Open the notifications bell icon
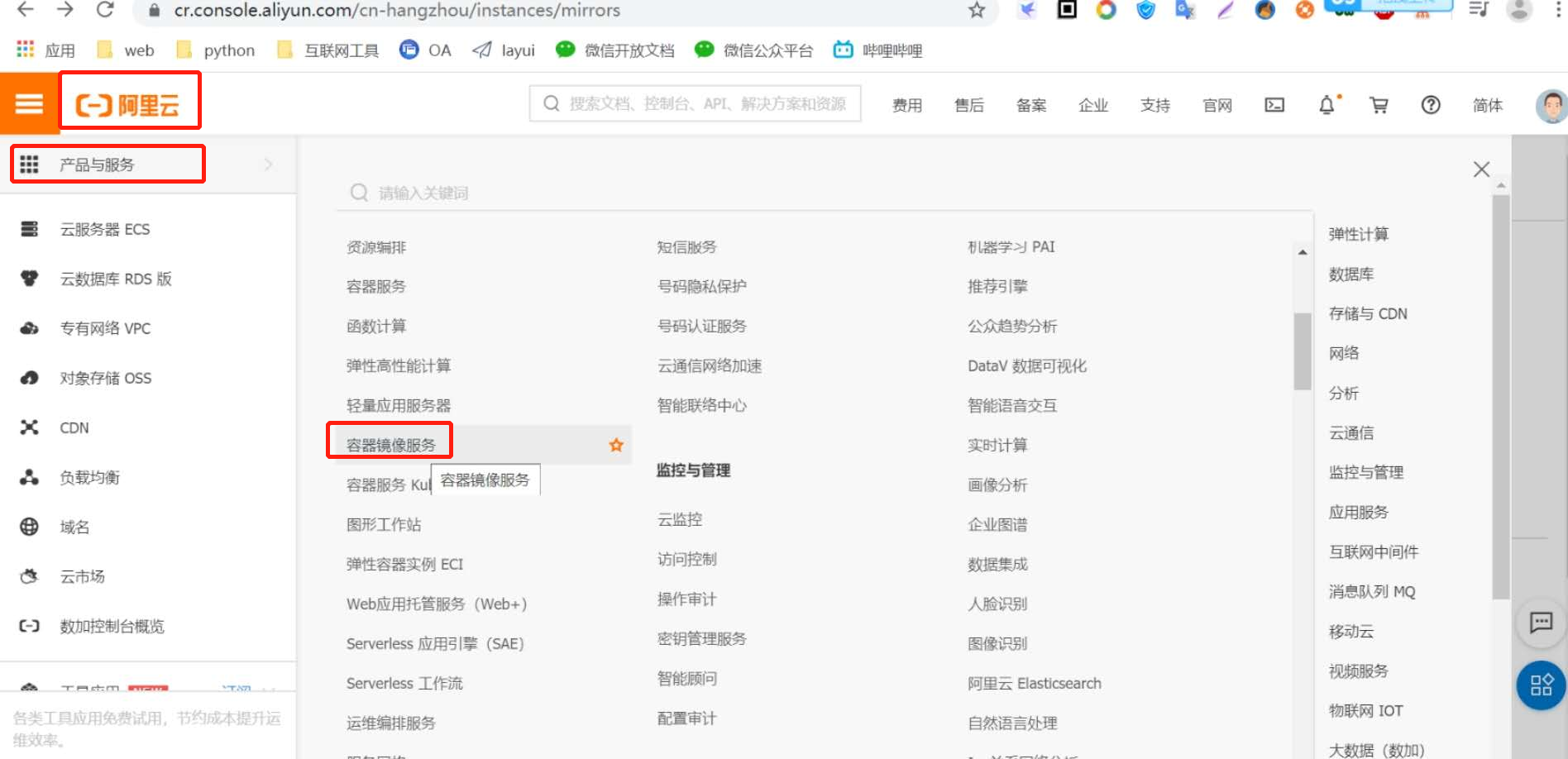 [1325, 105]
